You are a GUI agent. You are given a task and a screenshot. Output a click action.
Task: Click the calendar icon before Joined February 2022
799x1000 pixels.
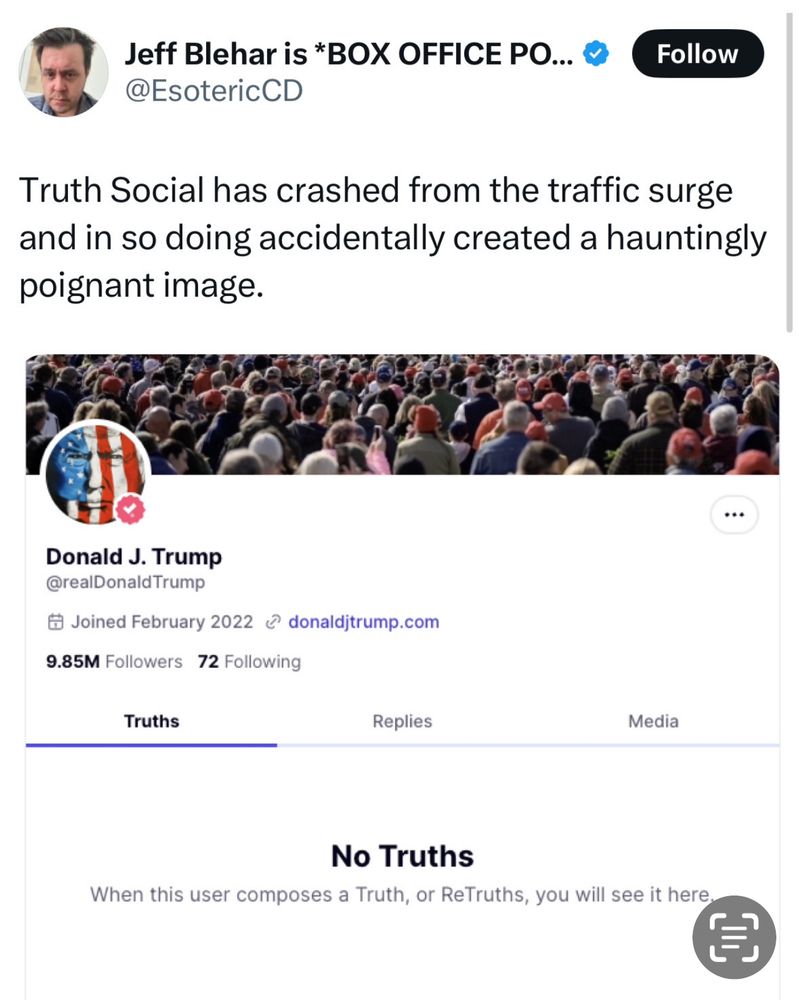[56, 620]
